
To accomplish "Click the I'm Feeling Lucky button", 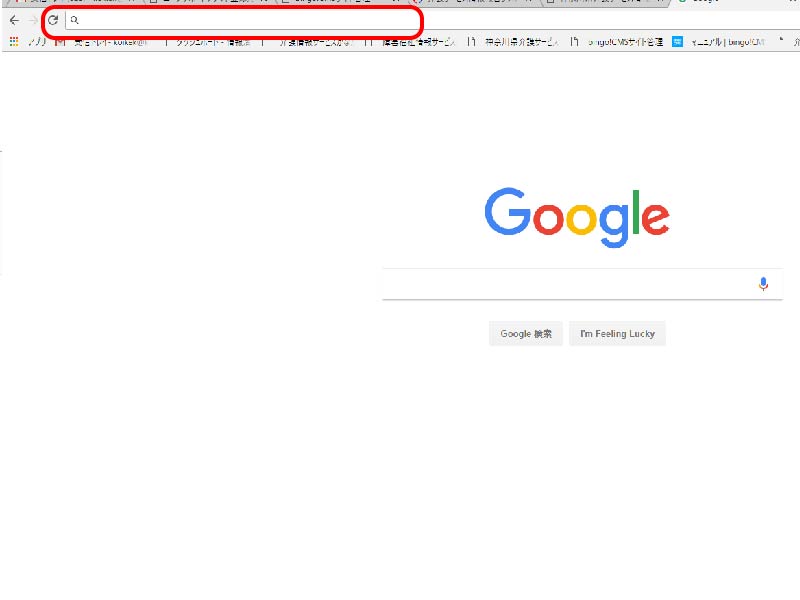I will click(617, 334).
